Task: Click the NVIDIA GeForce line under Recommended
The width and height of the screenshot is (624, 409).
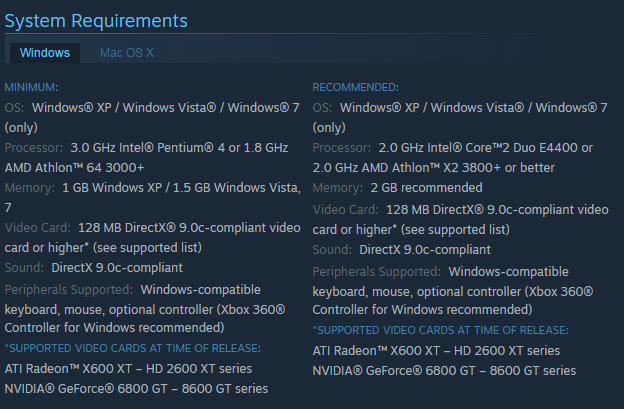Action: [444, 370]
